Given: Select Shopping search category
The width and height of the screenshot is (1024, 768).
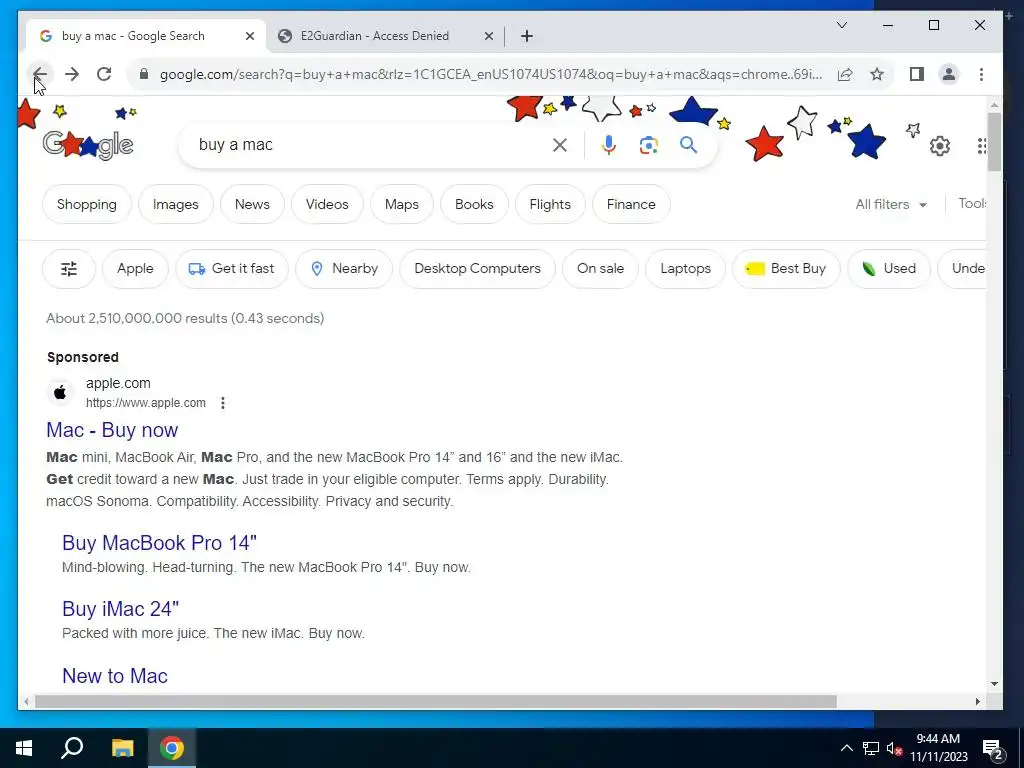Looking at the screenshot, I should pyautogui.click(x=87, y=204).
